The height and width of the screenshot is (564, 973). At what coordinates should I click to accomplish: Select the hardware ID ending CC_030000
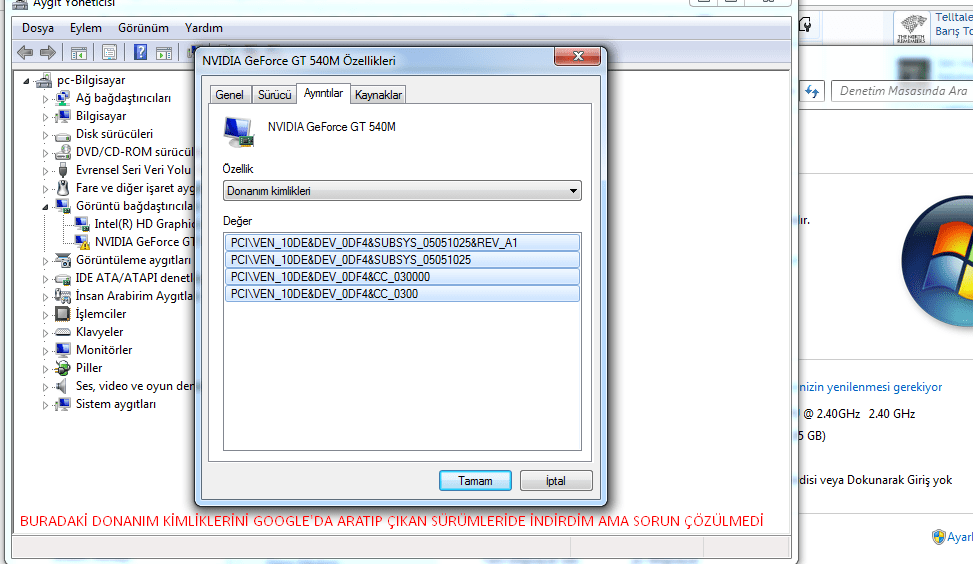(402, 277)
